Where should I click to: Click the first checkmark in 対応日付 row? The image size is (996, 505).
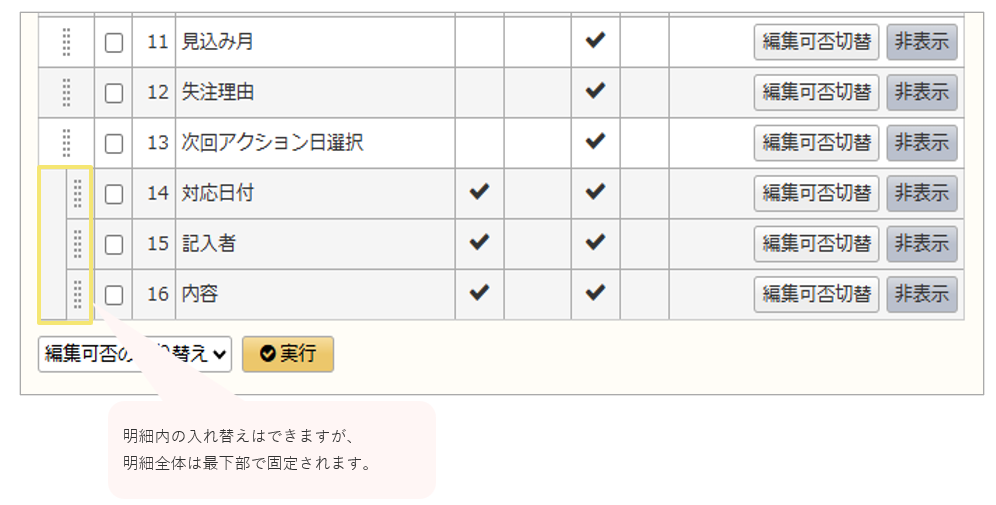(479, 192)
